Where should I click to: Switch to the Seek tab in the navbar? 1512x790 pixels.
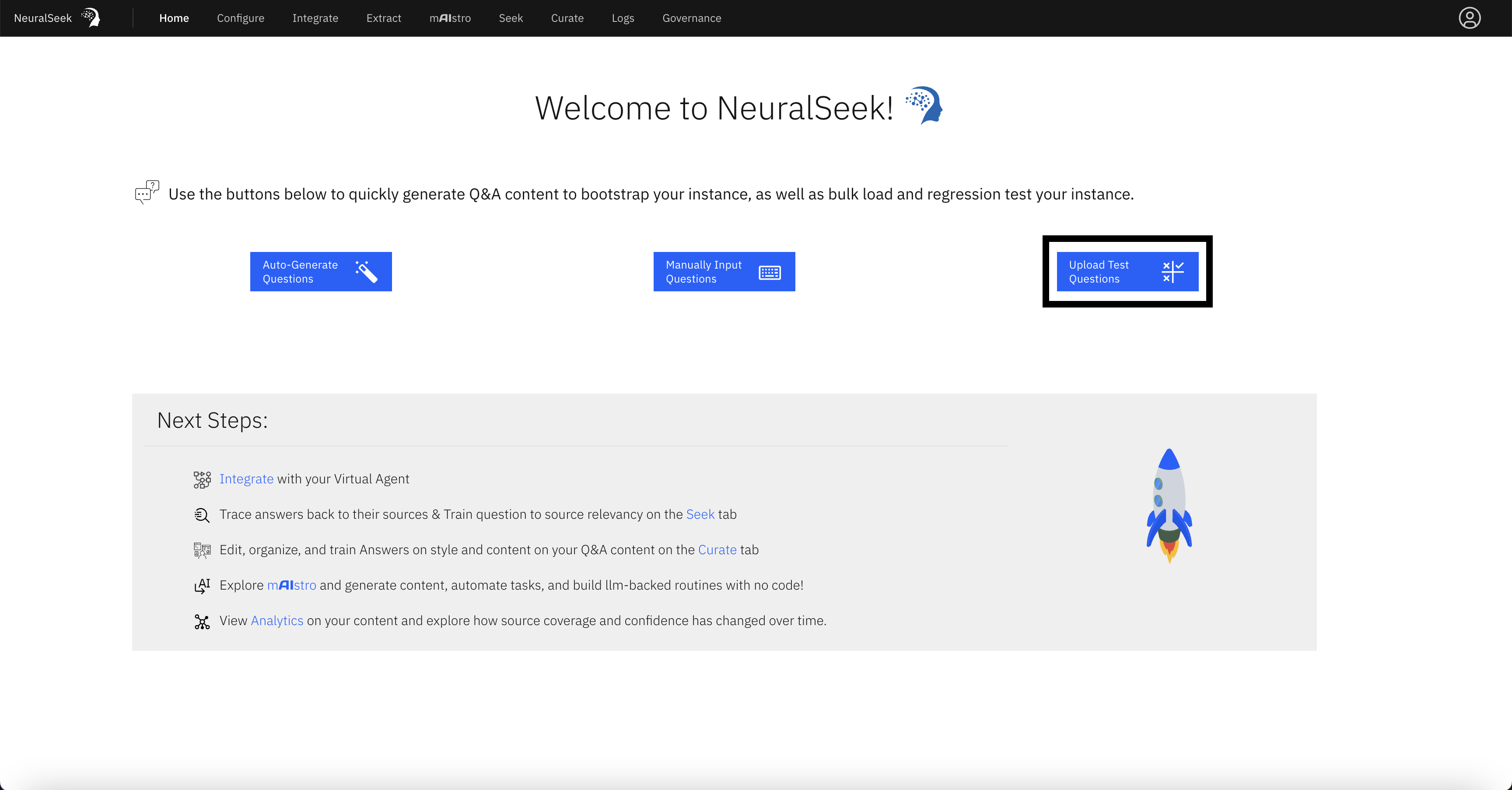click(x=511, y=18)
